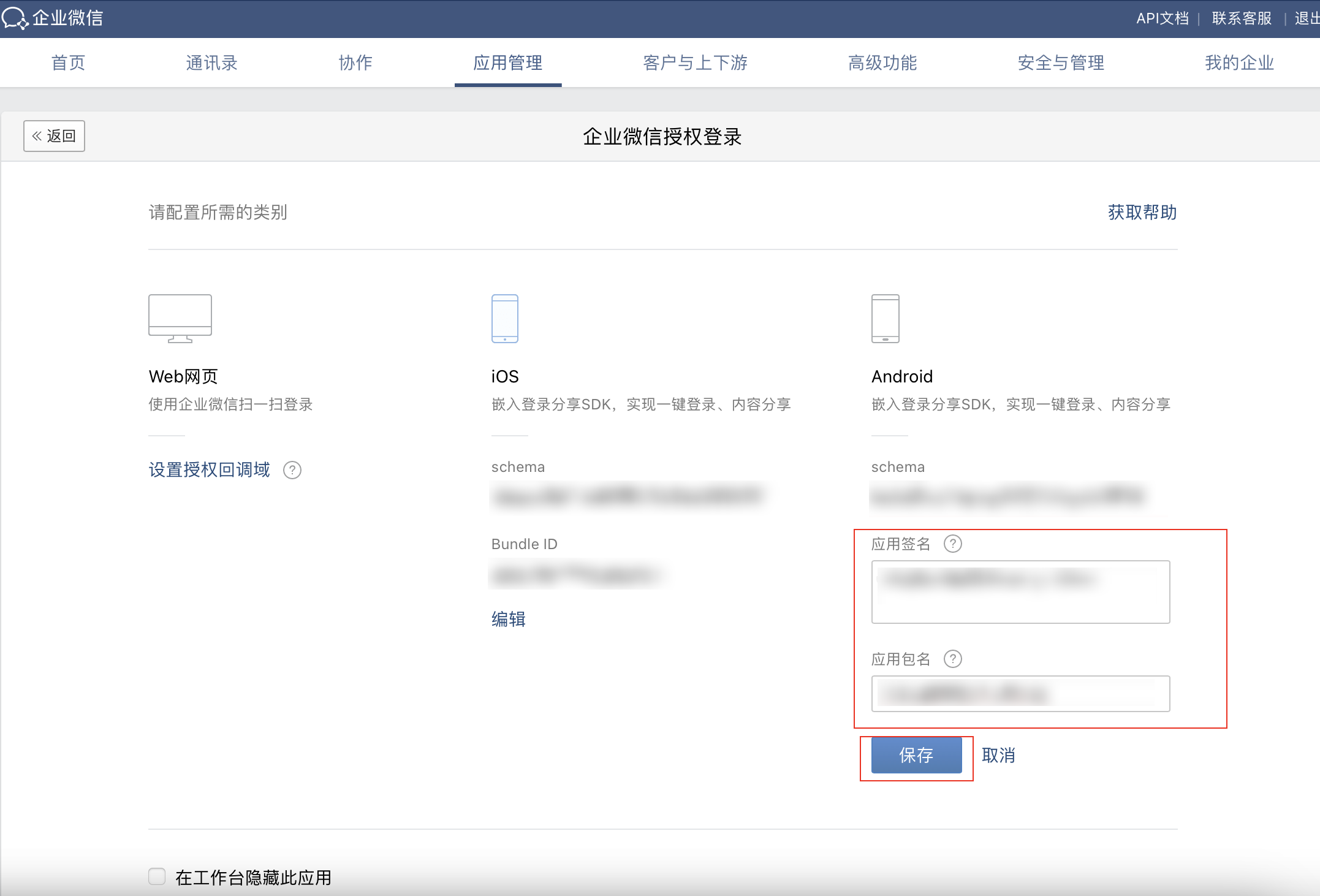
Task: Click 设置授权回调域 link
Action: click(210, 470)
